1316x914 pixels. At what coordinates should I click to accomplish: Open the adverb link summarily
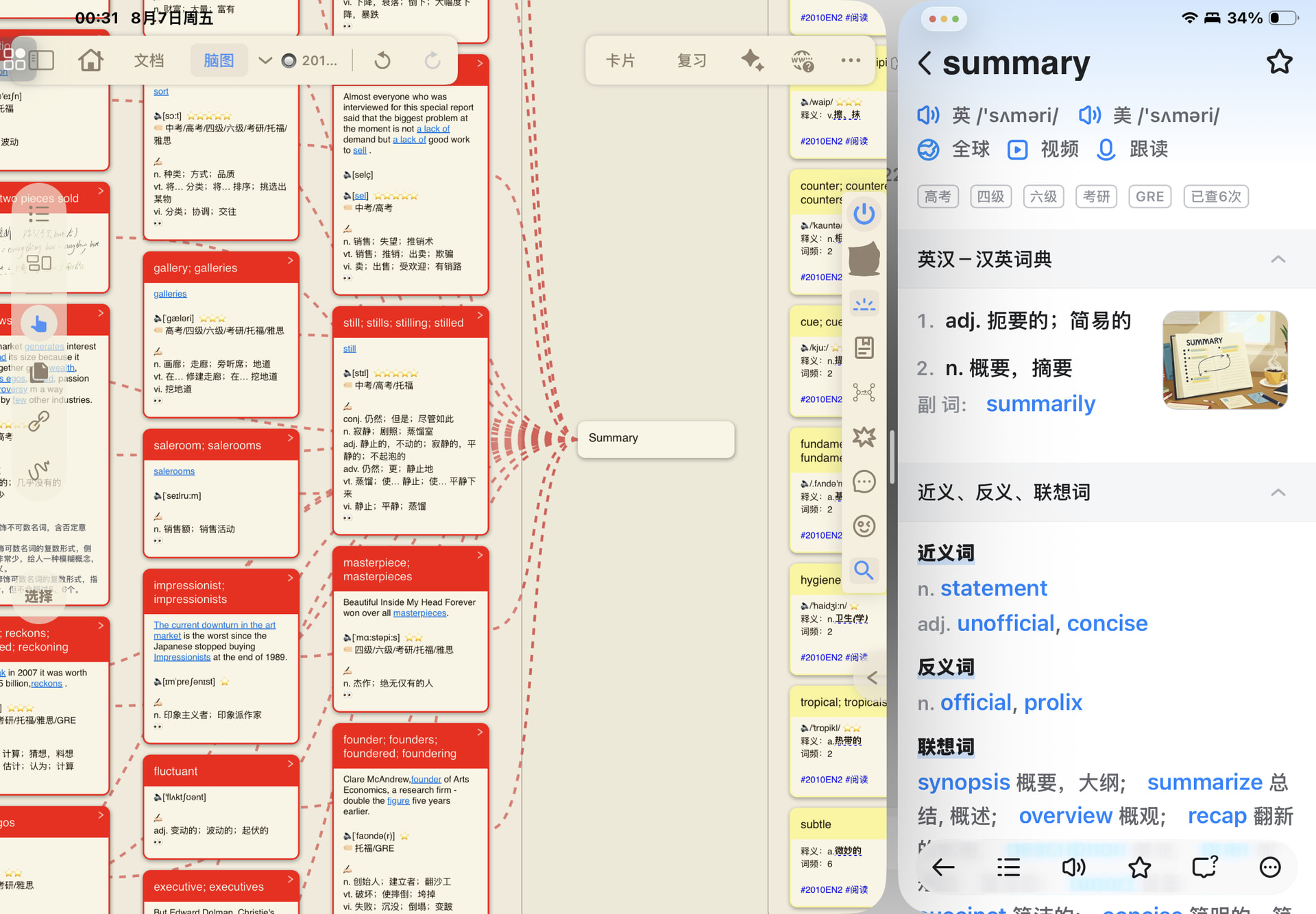(1040, 404)
